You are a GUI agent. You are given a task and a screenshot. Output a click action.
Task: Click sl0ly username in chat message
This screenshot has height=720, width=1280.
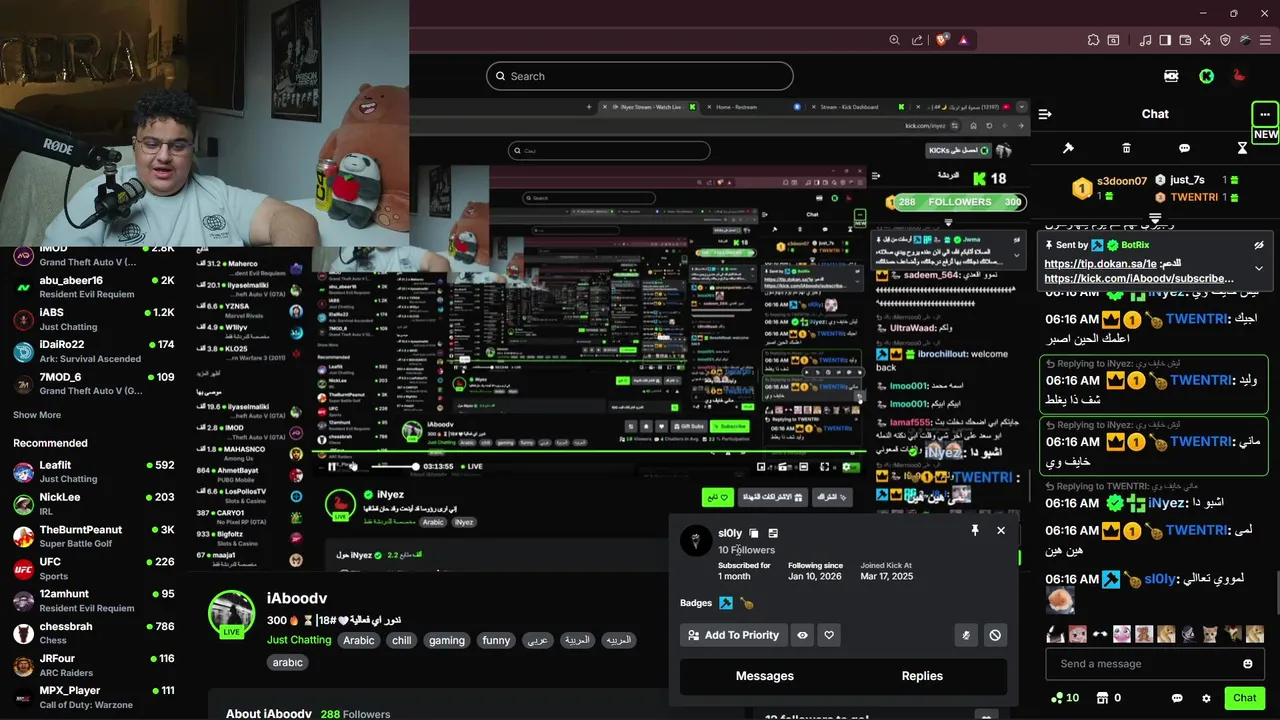point(1161,578)
